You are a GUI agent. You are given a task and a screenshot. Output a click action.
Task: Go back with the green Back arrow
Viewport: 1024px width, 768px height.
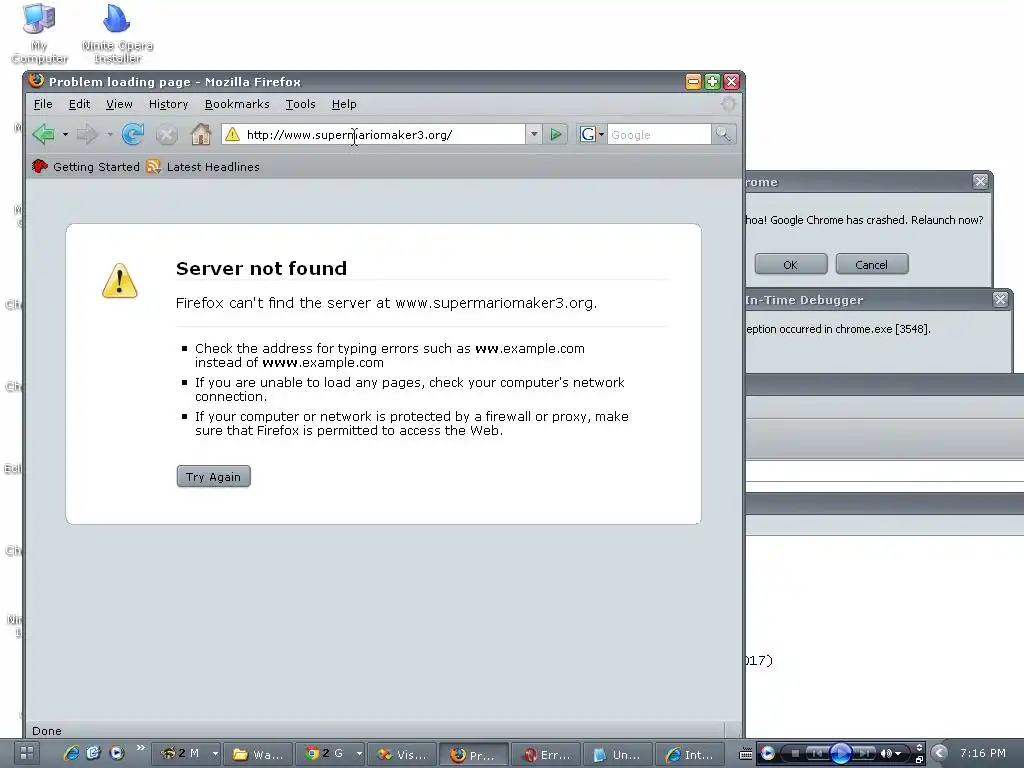44,135
